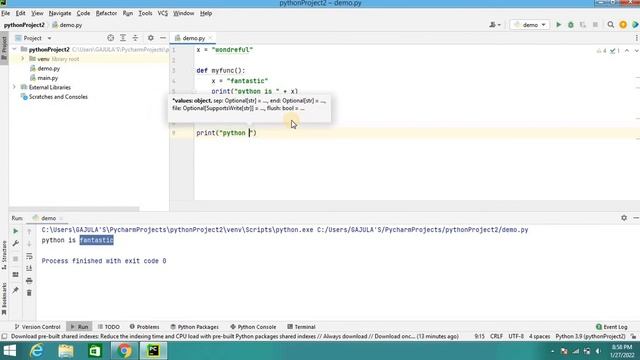Open the Version Control tool window
640x360 pixels.
(x=38, y=327)
